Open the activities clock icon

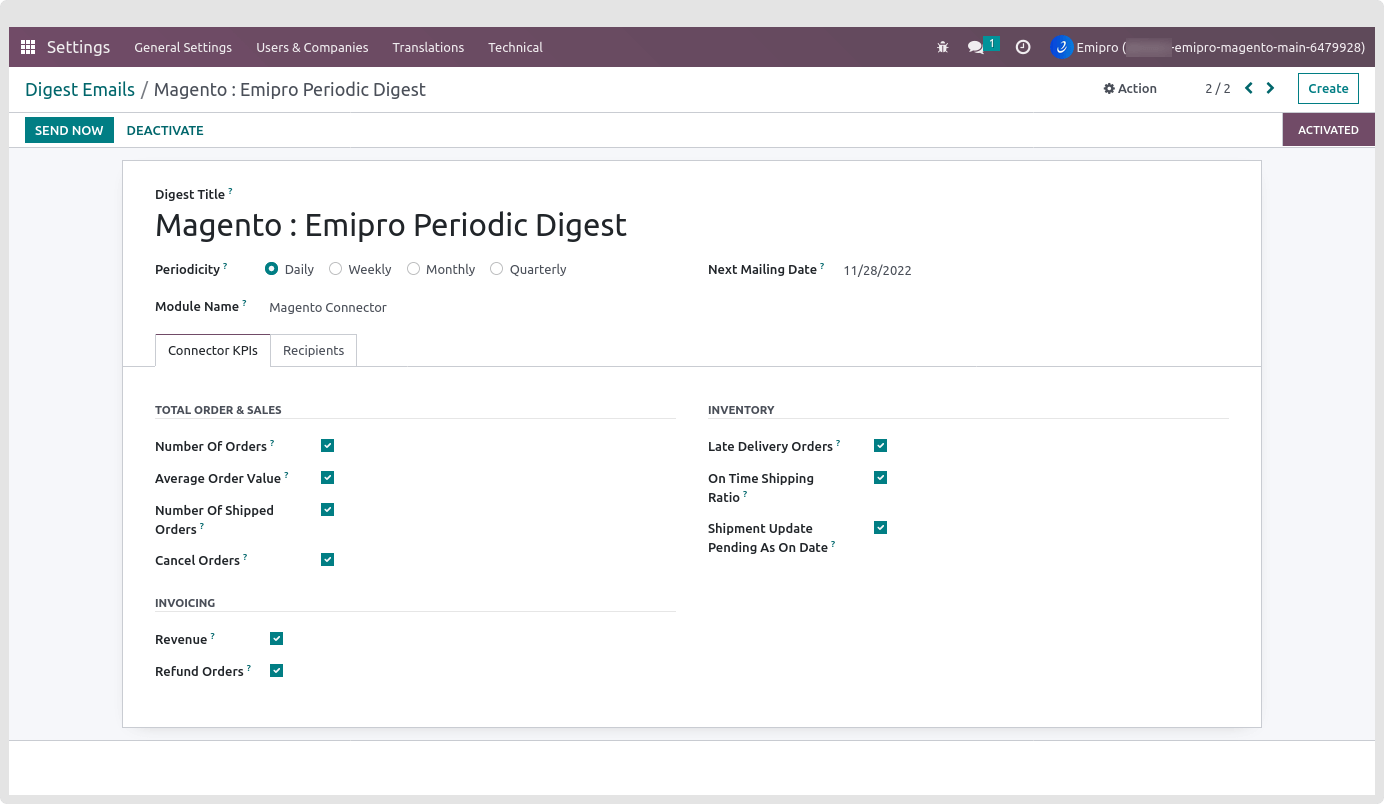point(1022,47)
